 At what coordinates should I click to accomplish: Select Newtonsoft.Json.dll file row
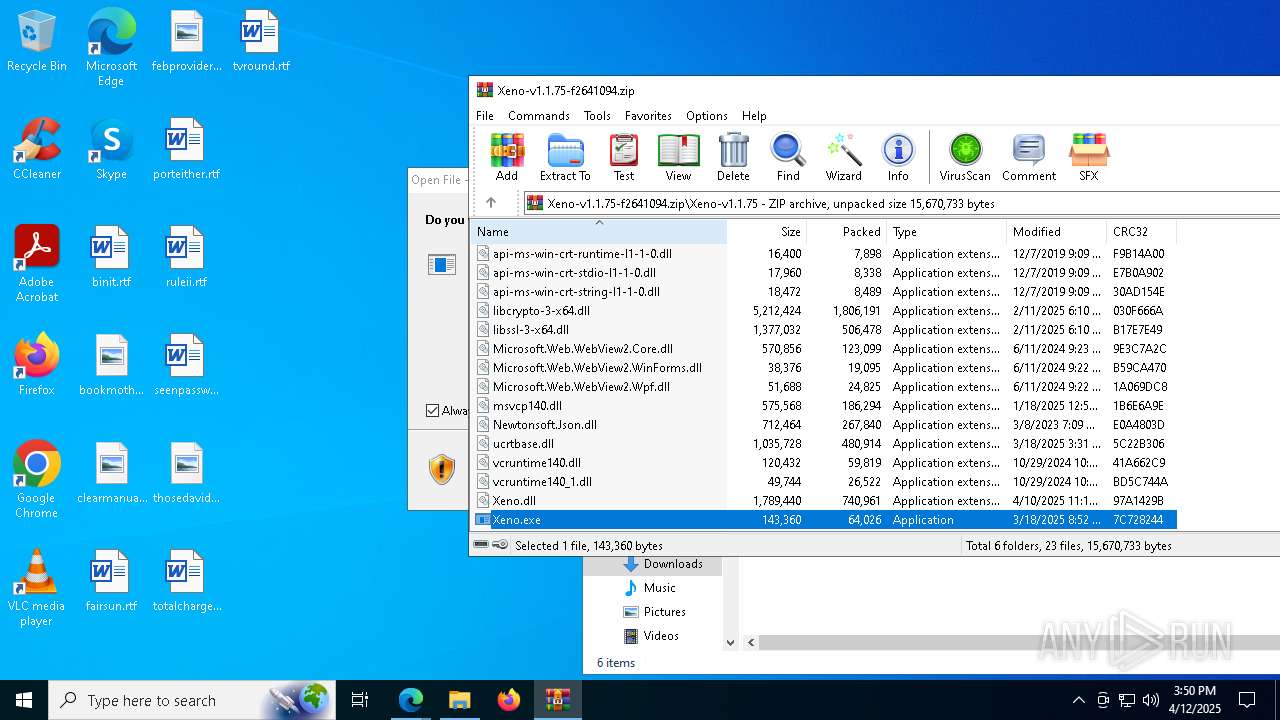tap(824, 425)
